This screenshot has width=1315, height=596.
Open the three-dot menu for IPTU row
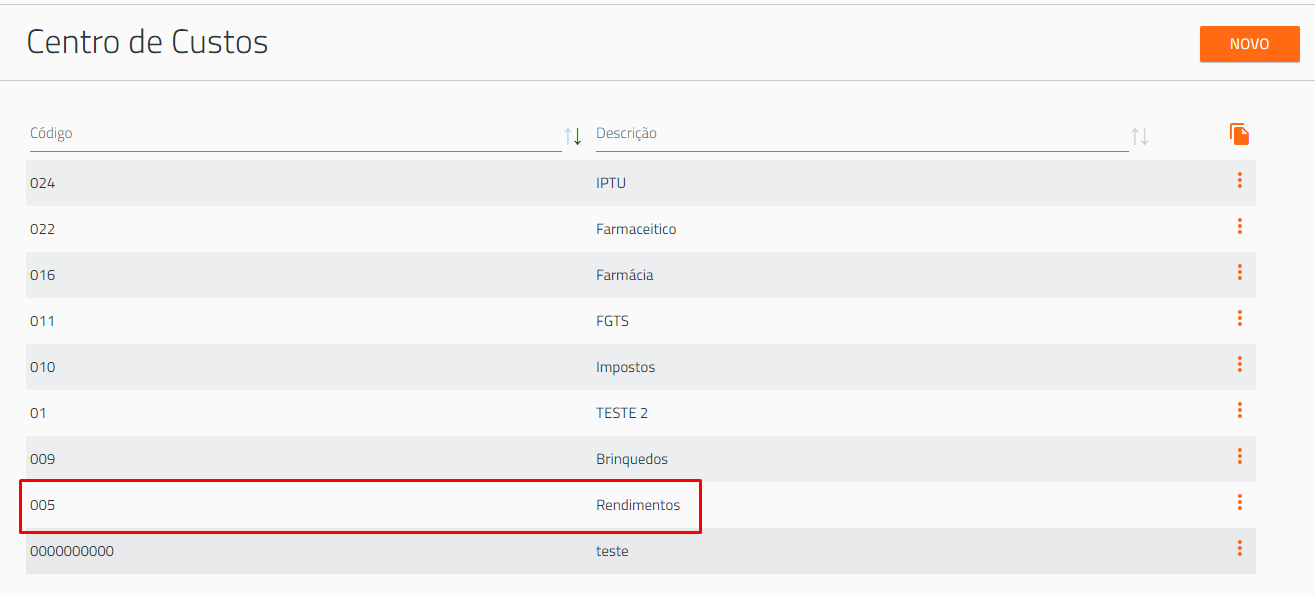click(x=1239, y=180)
